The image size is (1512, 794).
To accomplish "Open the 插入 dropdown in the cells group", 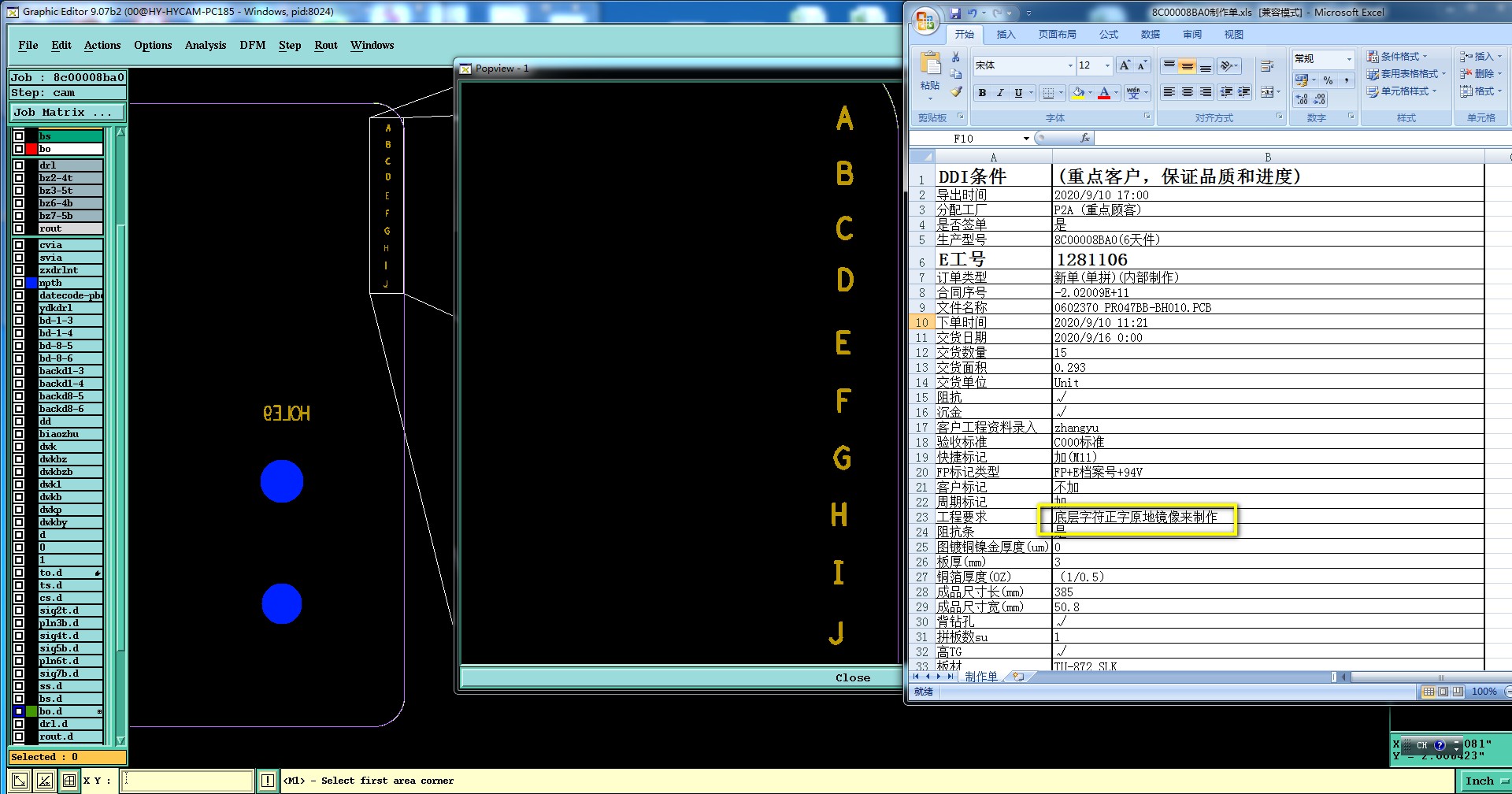I will coord(1481,57).
